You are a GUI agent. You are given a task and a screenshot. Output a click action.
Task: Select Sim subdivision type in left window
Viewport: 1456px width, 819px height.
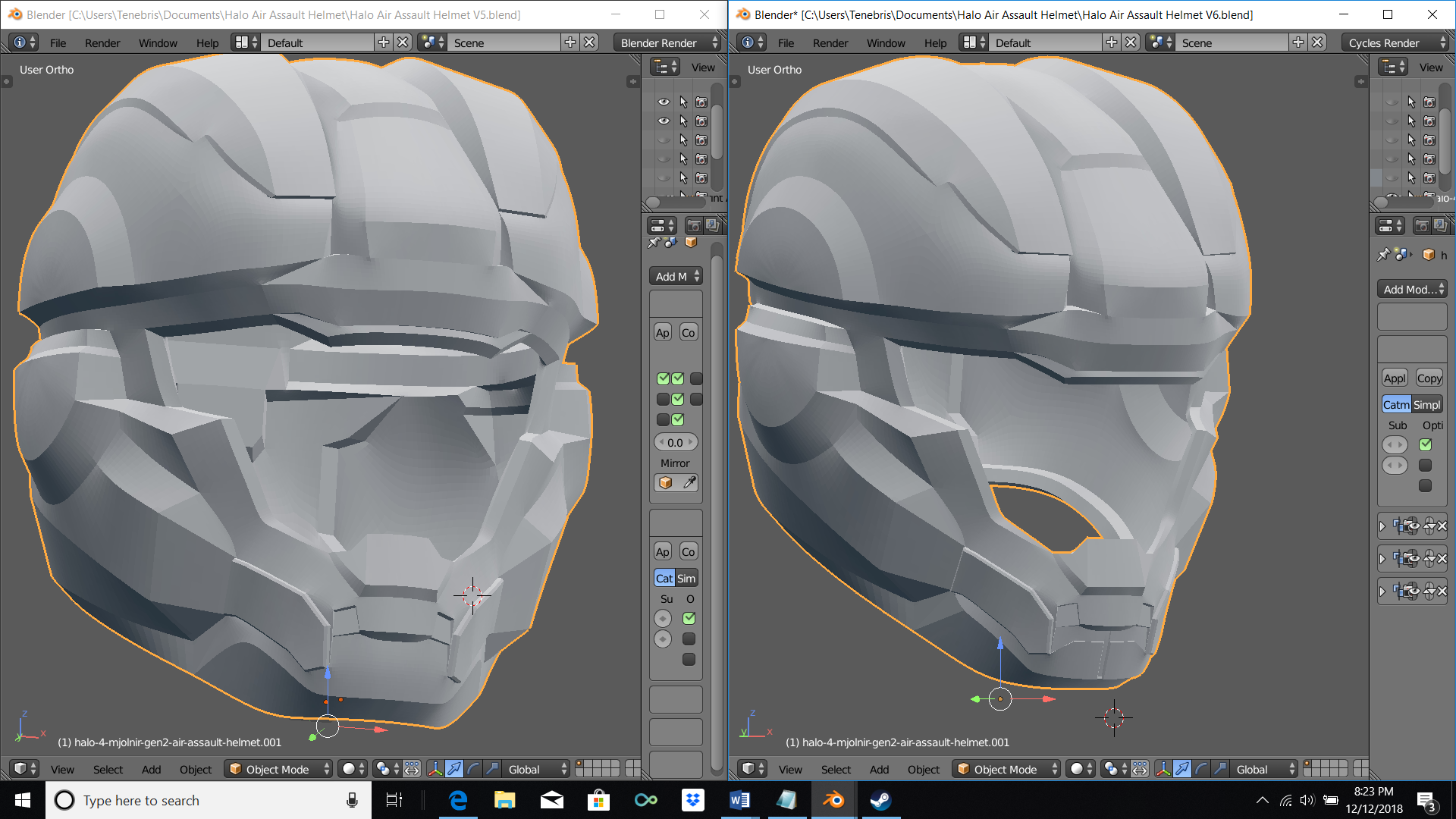[686, 578]
